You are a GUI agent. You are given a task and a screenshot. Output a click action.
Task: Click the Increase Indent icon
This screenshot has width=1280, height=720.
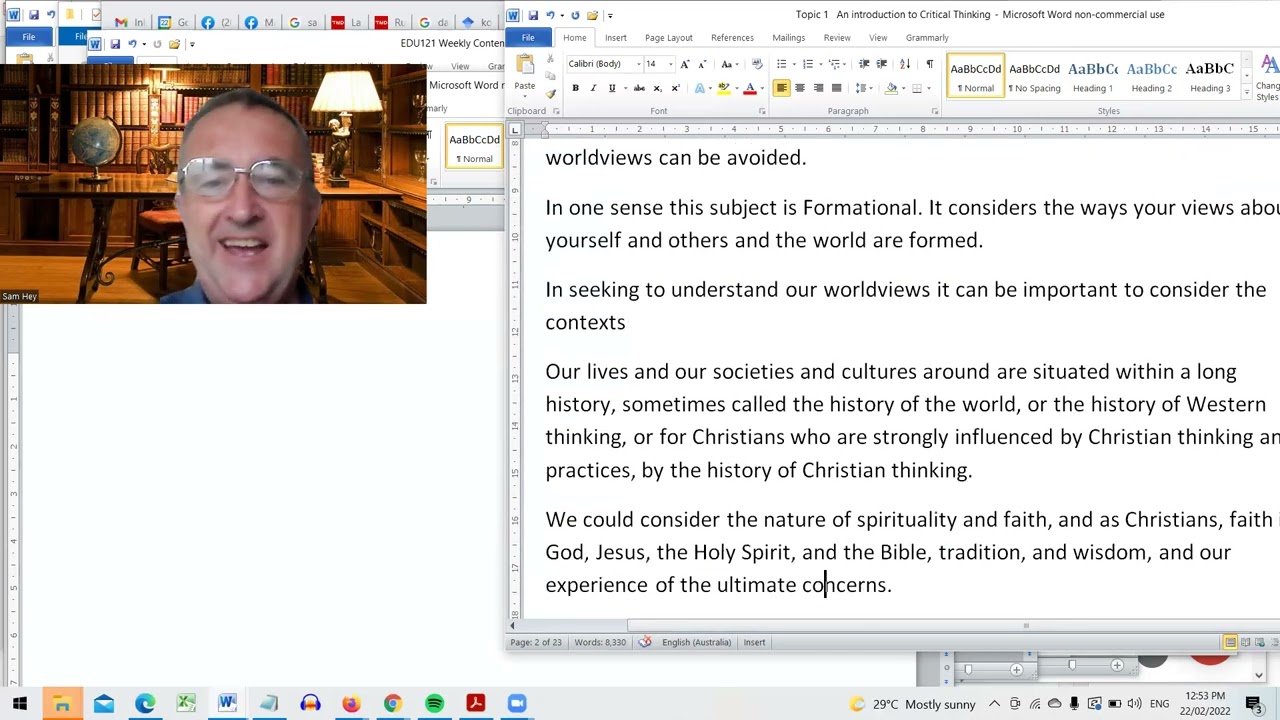pos(882,64)
